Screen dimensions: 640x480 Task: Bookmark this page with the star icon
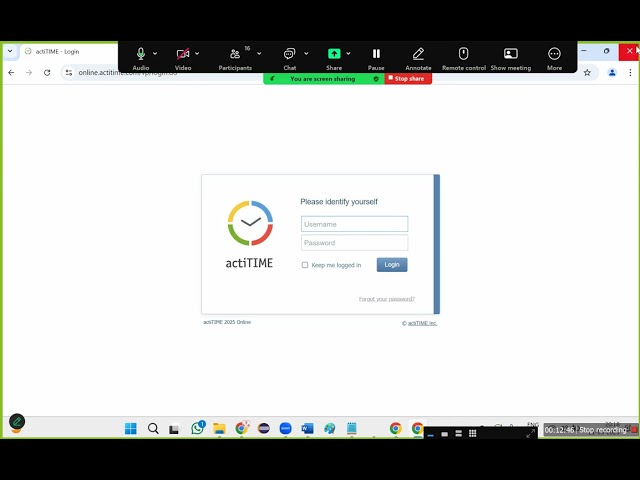click(x=587, y=73)
